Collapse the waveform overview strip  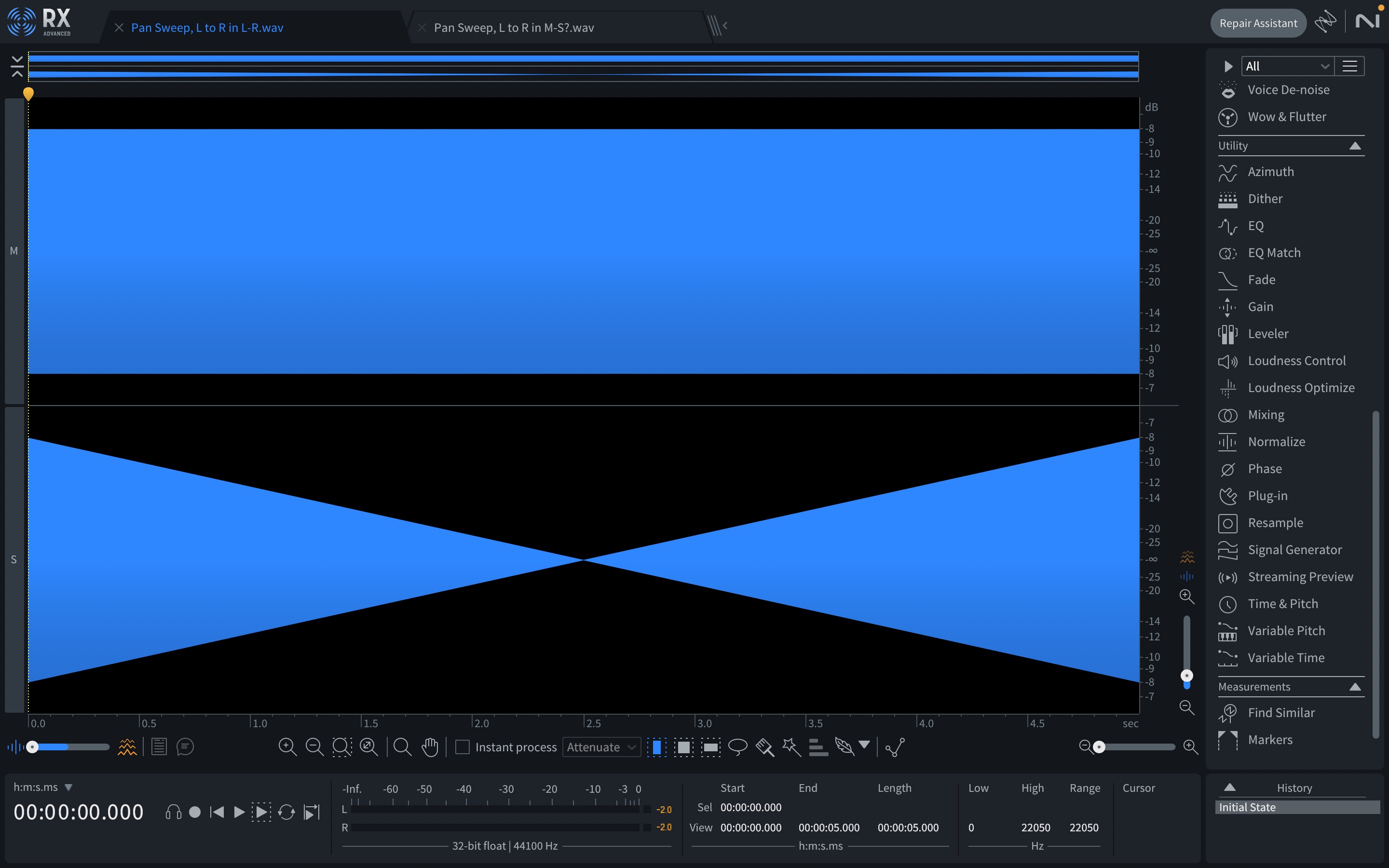tap(17, 66)
